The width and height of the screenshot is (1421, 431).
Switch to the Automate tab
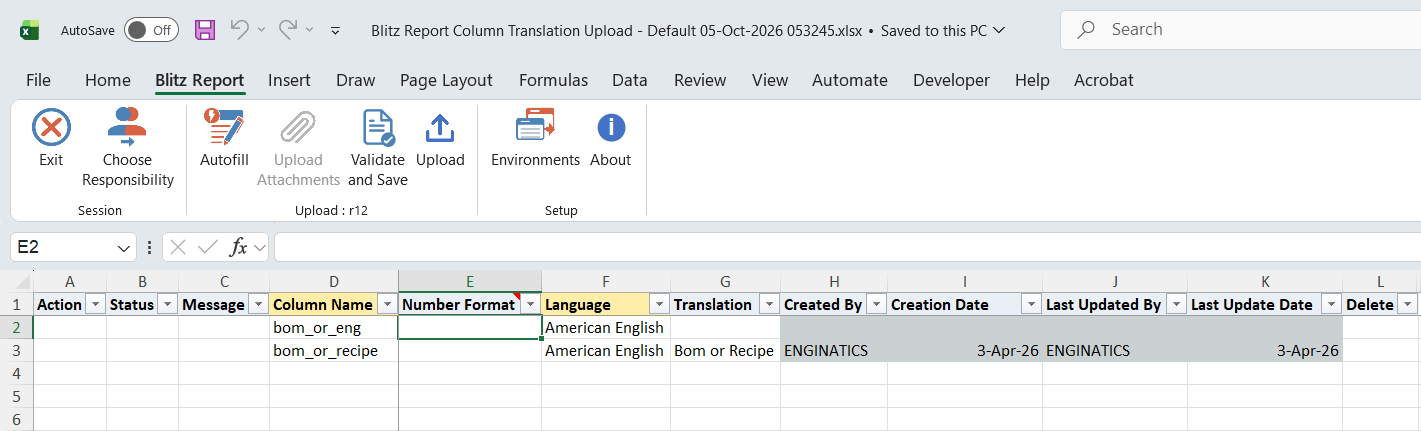tap(850, 80)
